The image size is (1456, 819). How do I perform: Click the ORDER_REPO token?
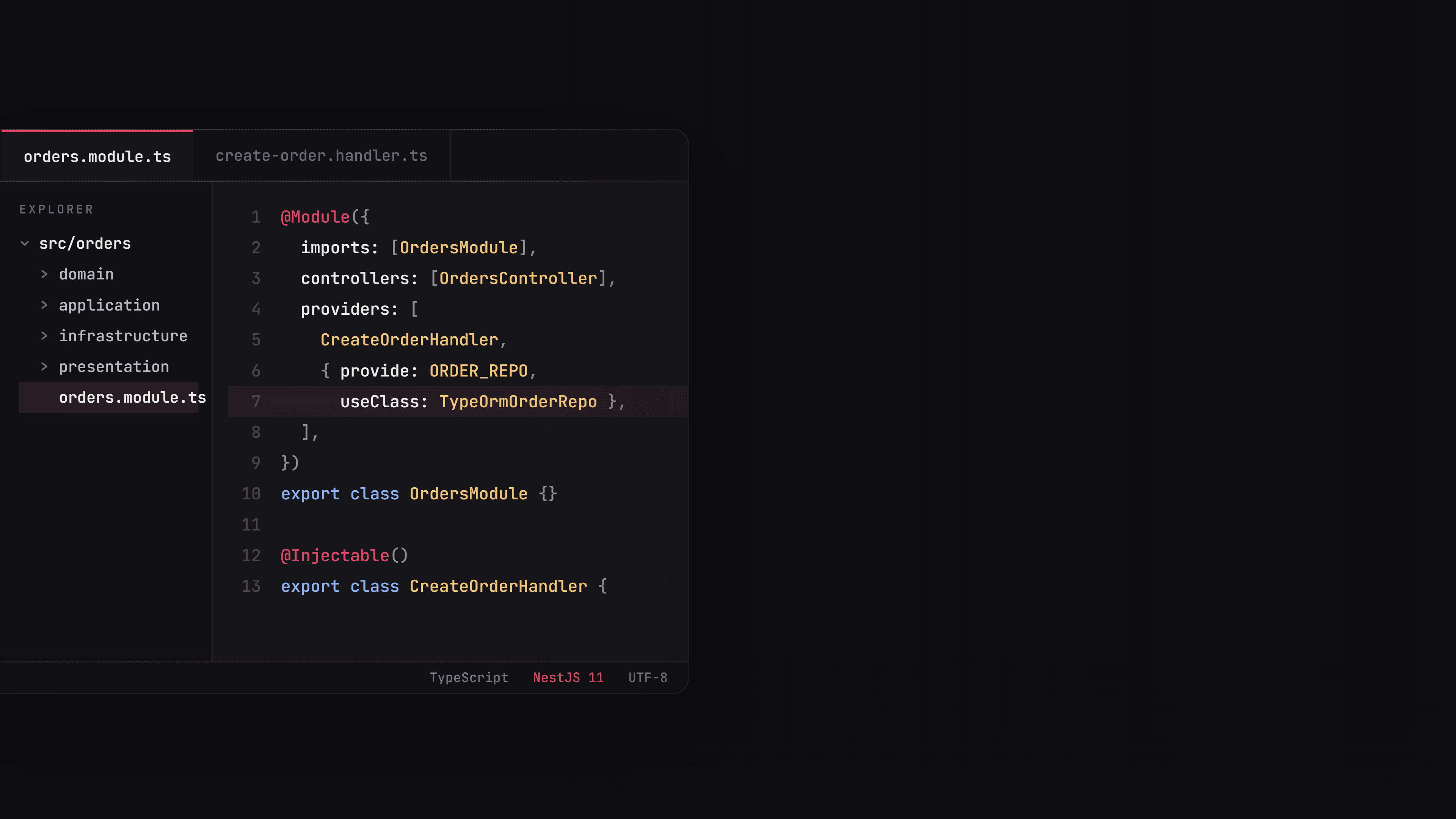479,371
